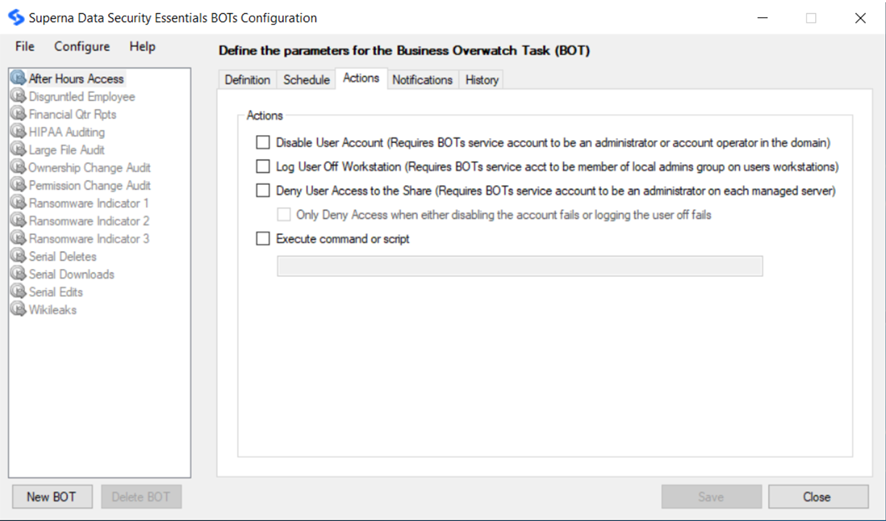Select Serial Edits list entry
886x521 pixels.
(56, 292)
